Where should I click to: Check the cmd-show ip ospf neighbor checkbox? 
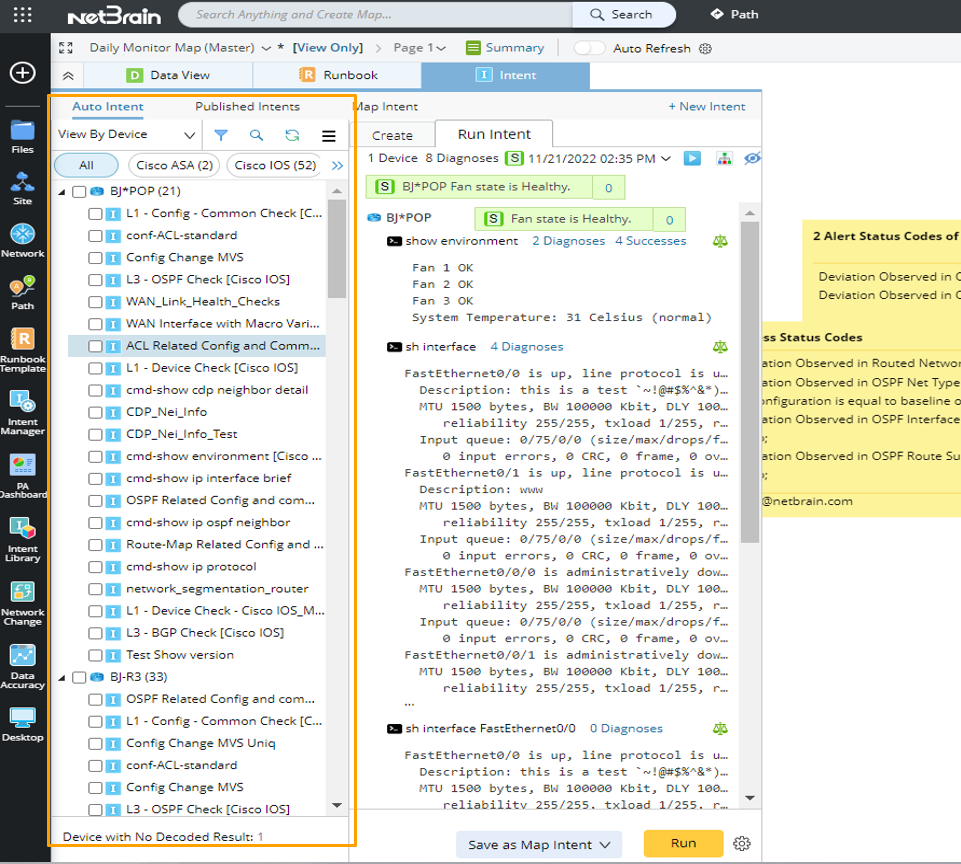[x=95, y=523]
